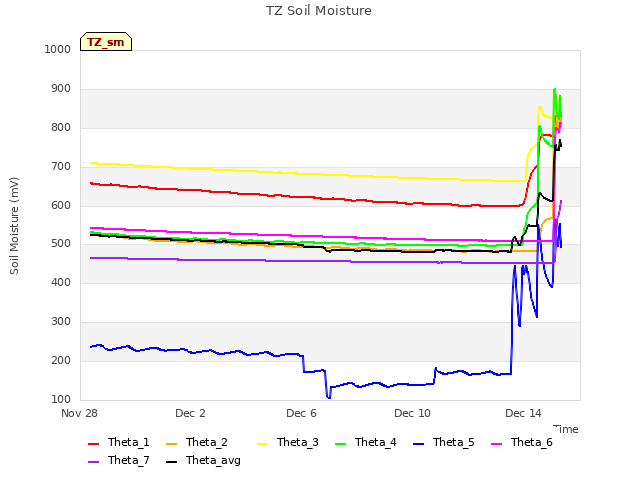The height and width of the screenshot is (480, 640).
Task: Toggle the Theta_7 legend entry
Action: click(x=119, y=460)
